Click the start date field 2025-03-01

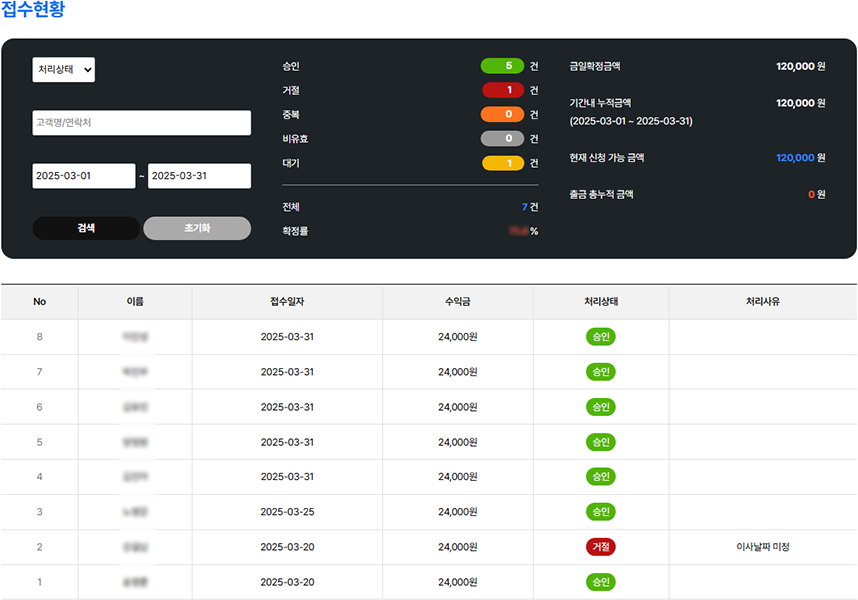pyautogui.click(x=84, y=176)
